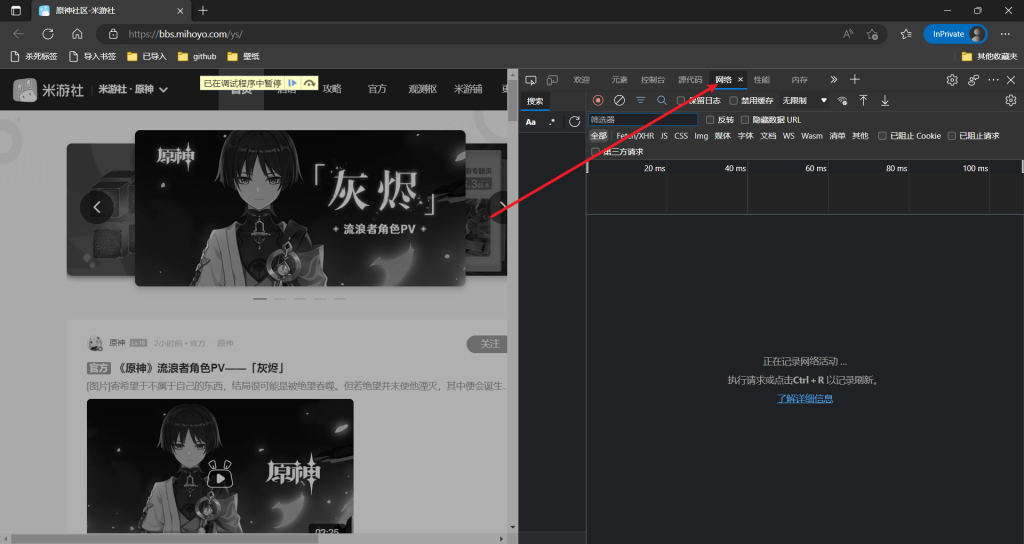This screenshot has height=544, width=1024.
Task: Tick the 隐藏数据 URL checkbox
Action: [744, 120]
